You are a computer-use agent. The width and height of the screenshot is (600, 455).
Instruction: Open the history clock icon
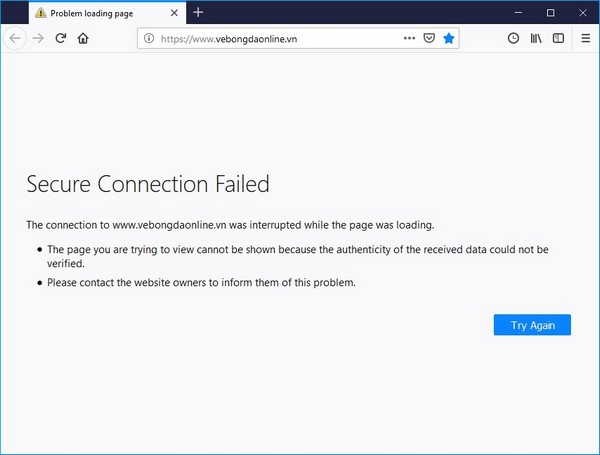pyautogui.click(x=513, y=38)
